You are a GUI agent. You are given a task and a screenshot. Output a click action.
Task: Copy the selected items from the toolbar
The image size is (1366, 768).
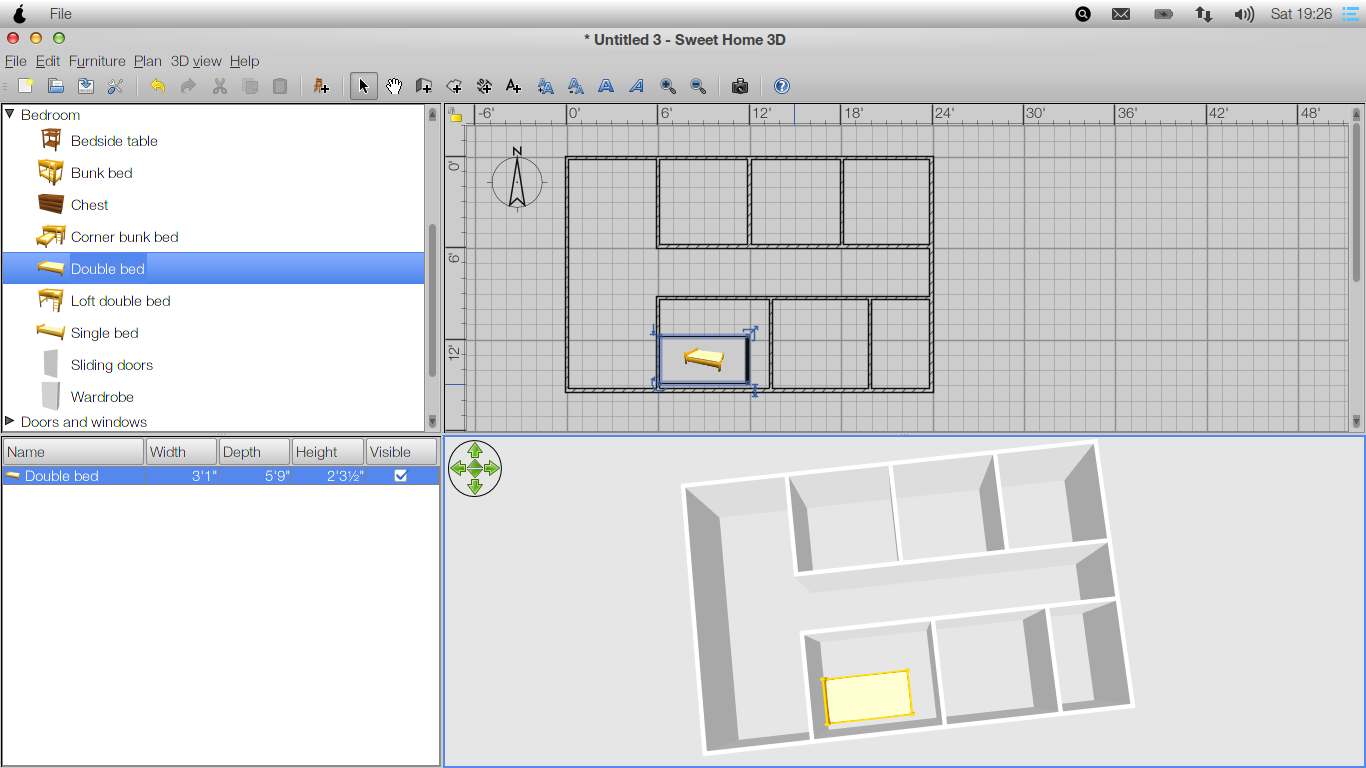(250, 86)
